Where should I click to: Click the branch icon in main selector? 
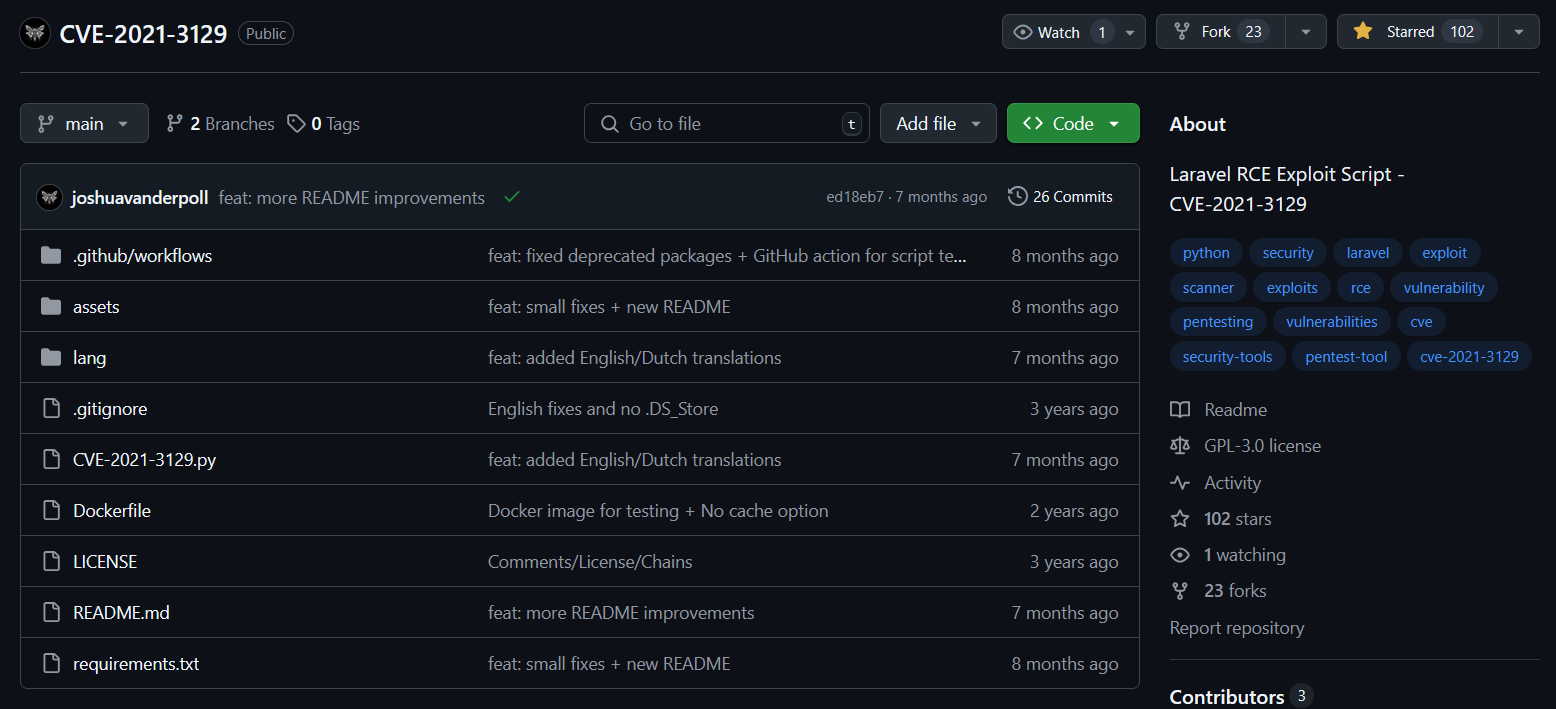[x=46, y=124]
